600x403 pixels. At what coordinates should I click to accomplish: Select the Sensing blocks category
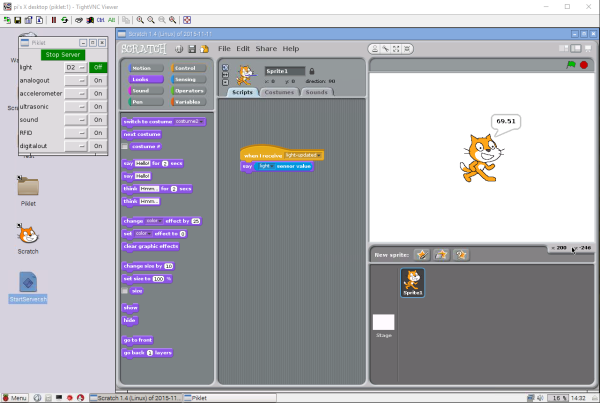click(186, 78)
